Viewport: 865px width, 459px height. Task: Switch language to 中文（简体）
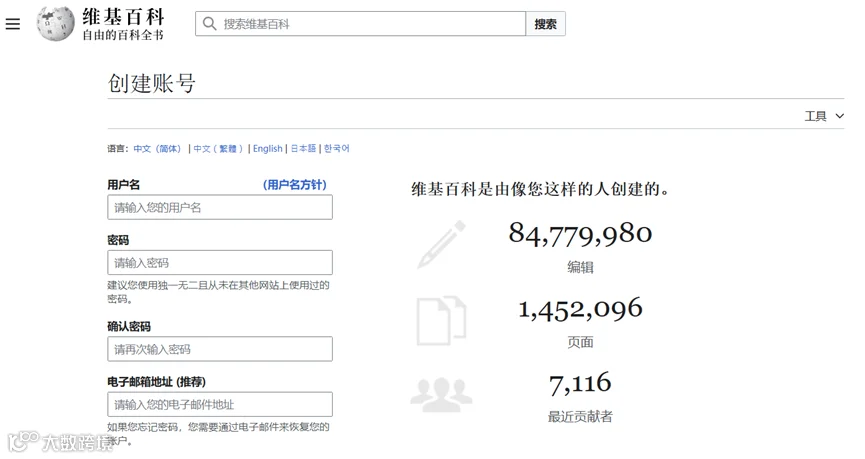point(157,148)
